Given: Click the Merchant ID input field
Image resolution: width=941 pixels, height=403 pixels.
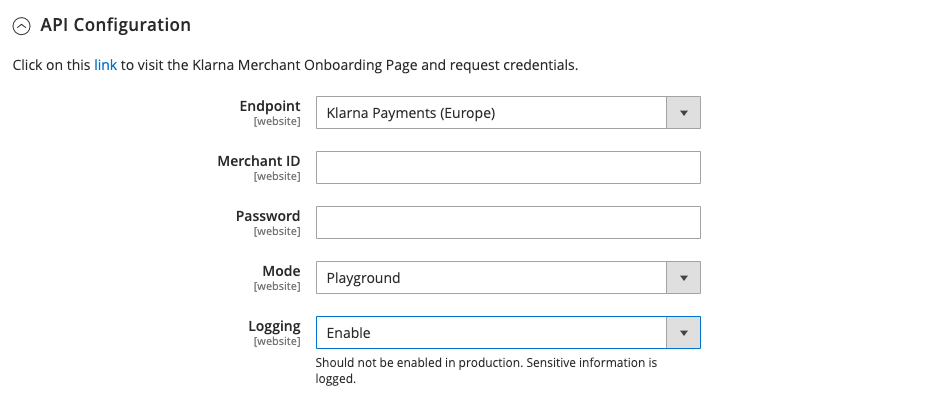Looking at the screenshot, I should [x=508, y=167].
